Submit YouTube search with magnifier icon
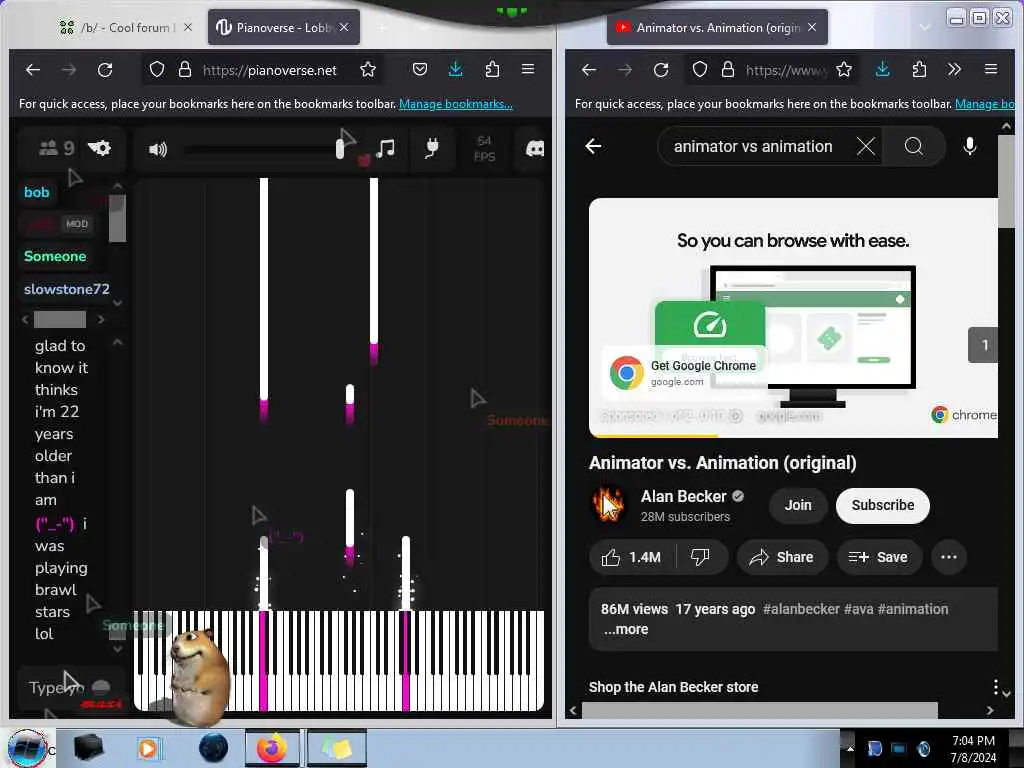Screen dimensions: 1024x768 coord(914,146)
